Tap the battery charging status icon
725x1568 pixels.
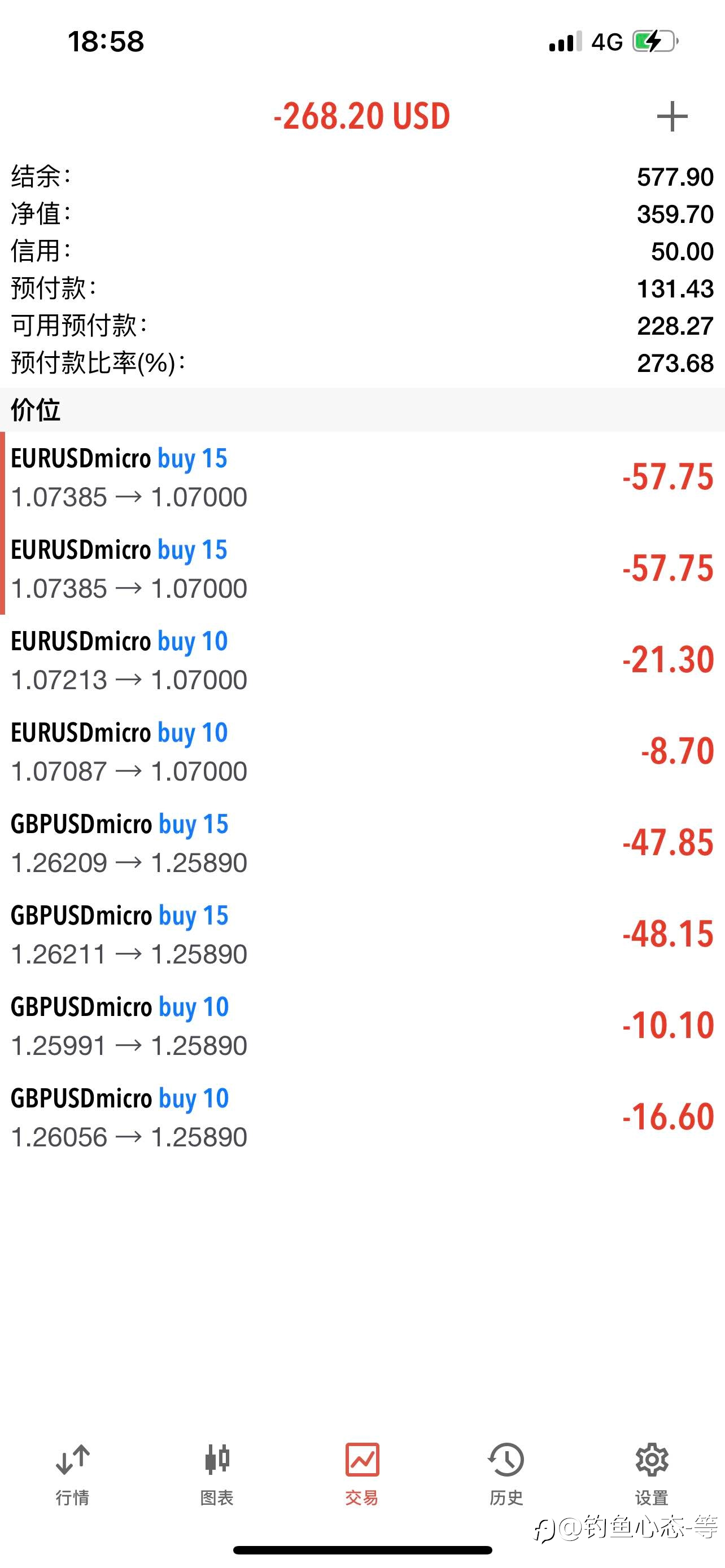656,41
